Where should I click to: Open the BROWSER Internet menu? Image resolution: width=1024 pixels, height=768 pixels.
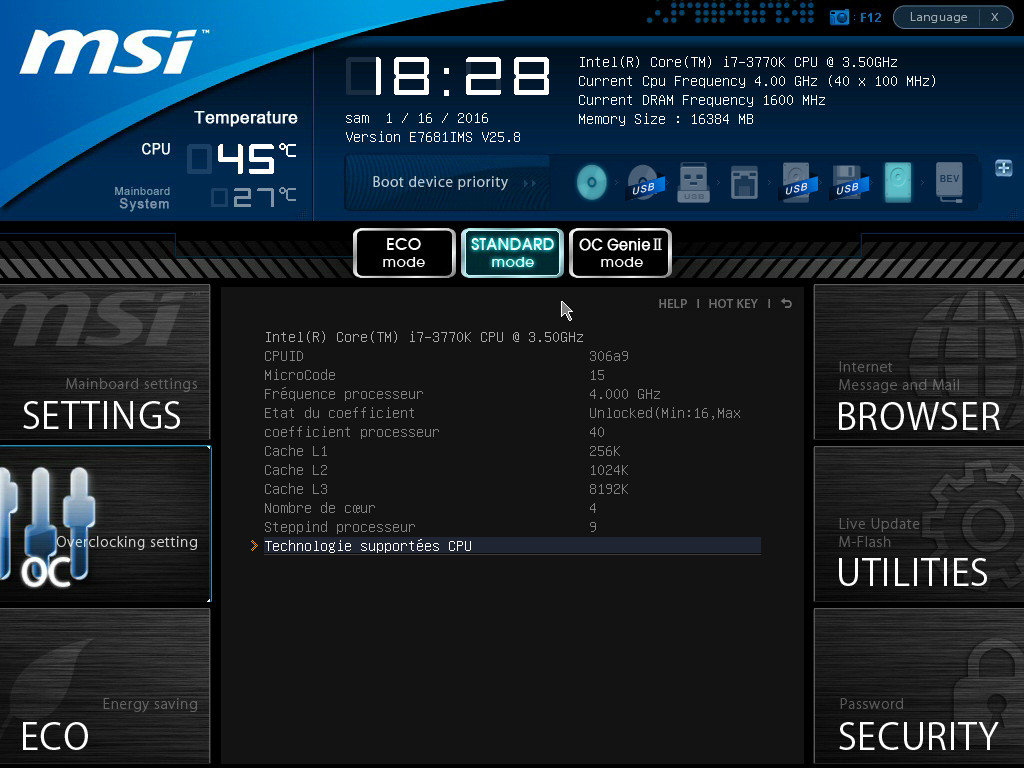(x=919, y=362)
